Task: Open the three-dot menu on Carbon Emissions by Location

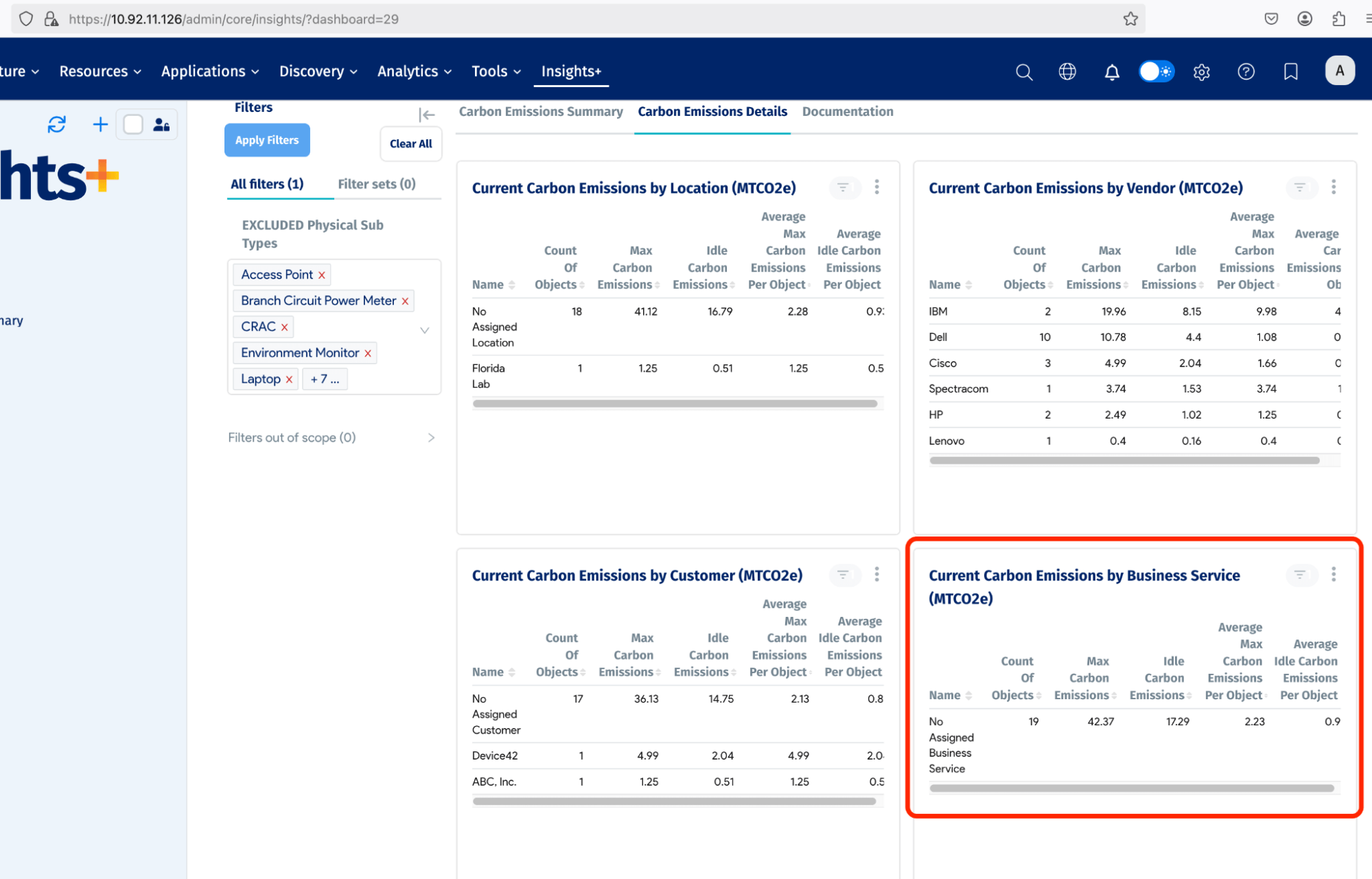Action: pyautogui.click(x=876, y=187)
